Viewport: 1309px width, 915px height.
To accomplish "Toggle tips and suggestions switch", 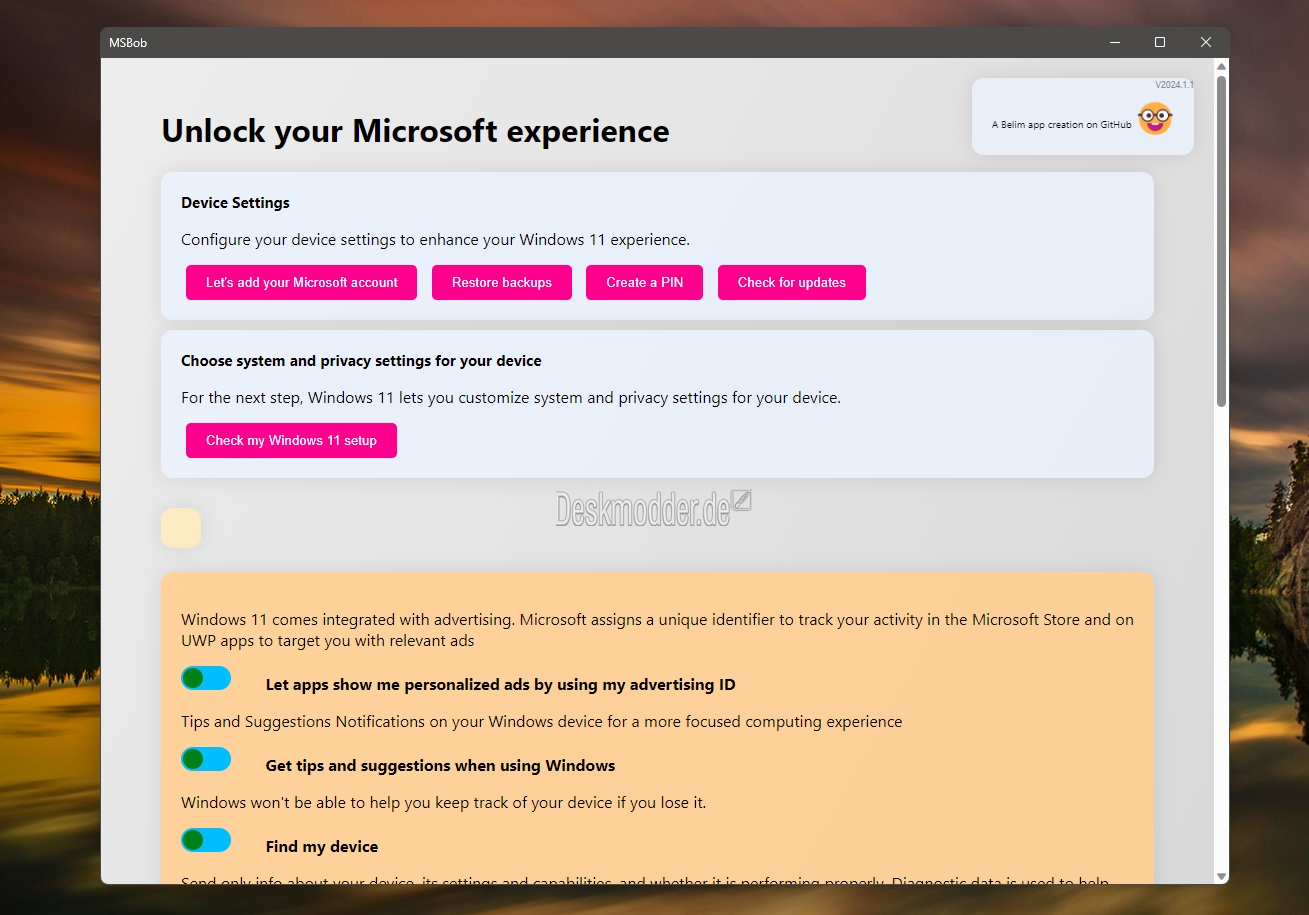I will coord(206,759).
